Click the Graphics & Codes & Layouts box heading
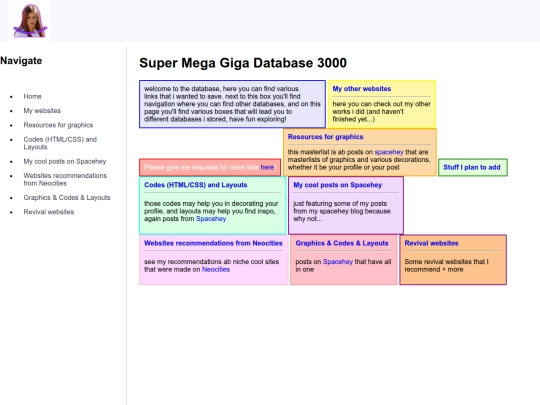The image size is (540, 405). click(342, 243)
